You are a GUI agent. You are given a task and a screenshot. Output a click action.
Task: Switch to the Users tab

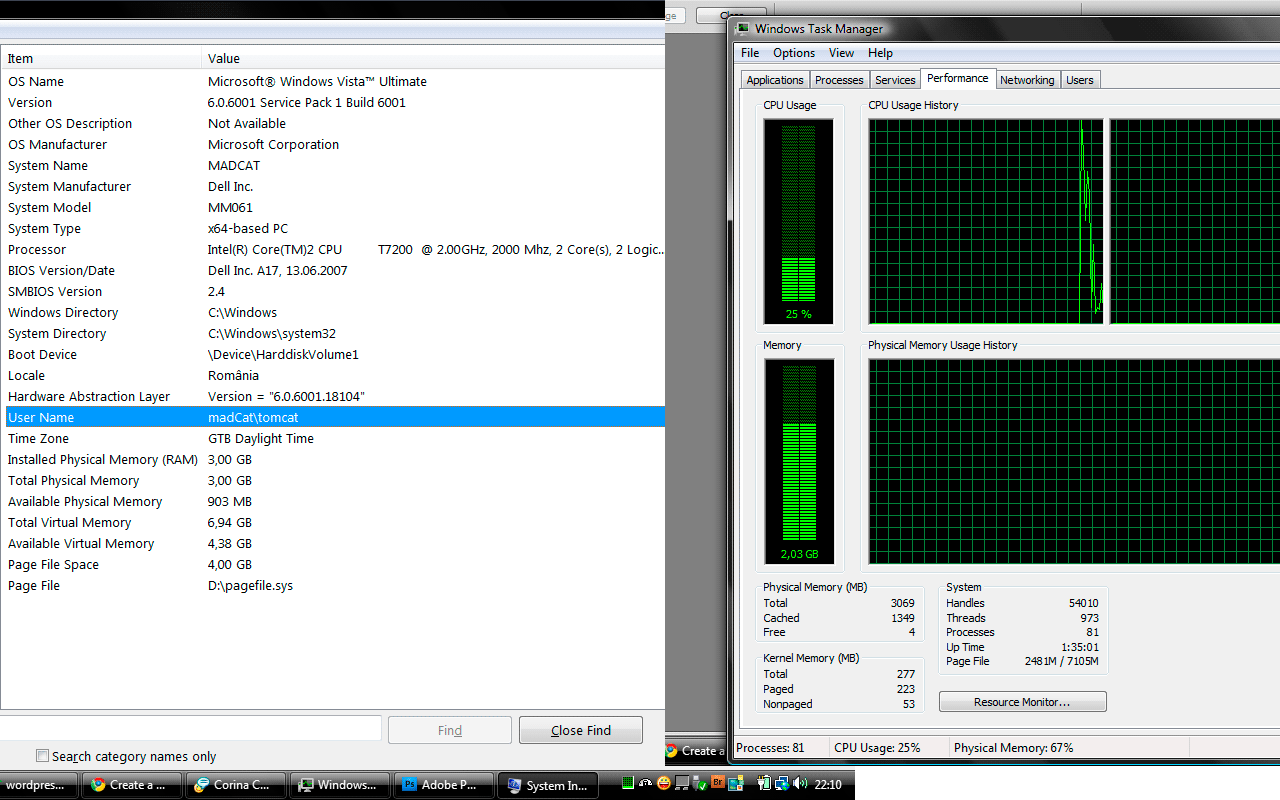(1080, 80)
